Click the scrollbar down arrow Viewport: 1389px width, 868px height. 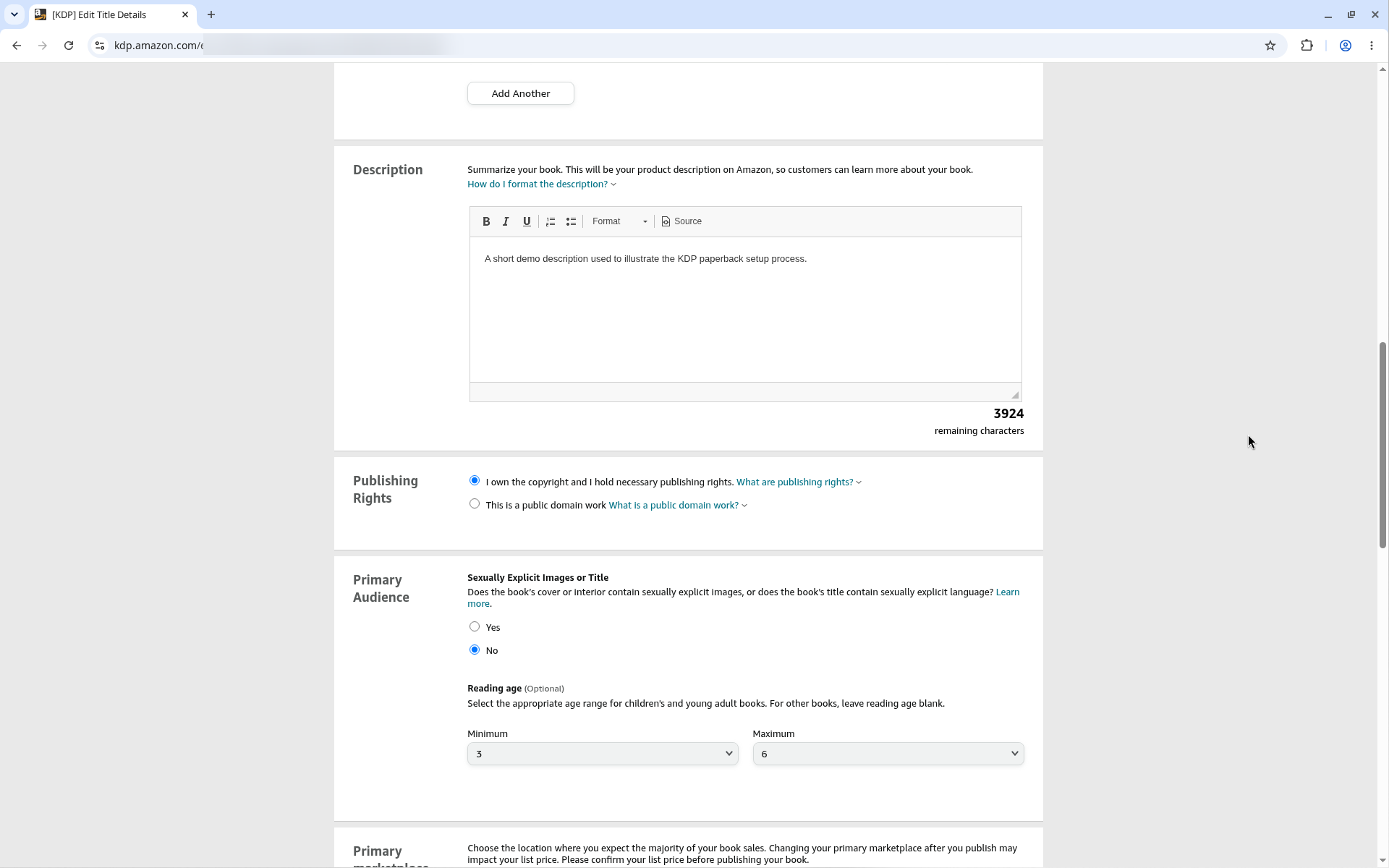coord(1382,861)
